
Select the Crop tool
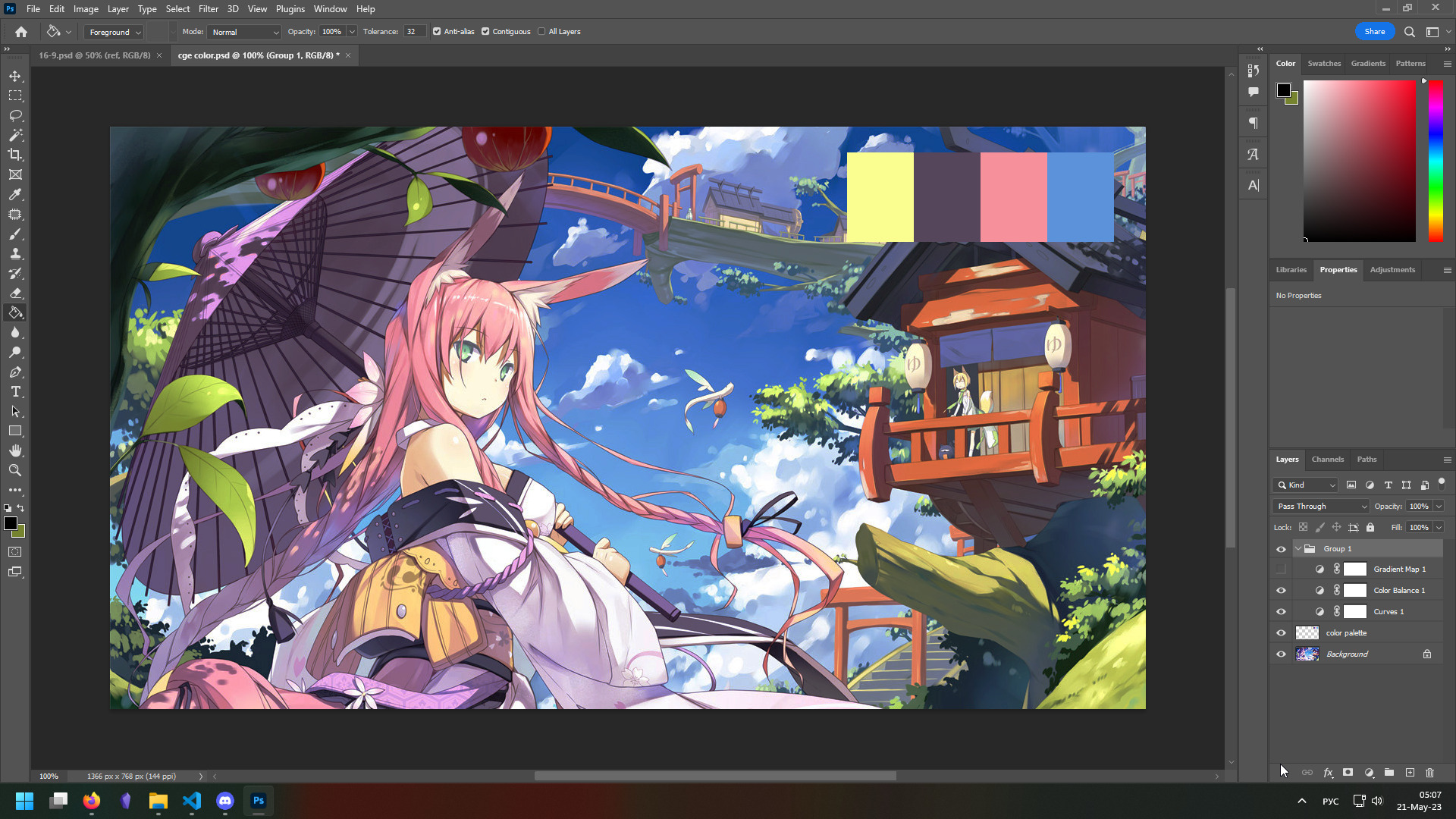pos(15,155)
